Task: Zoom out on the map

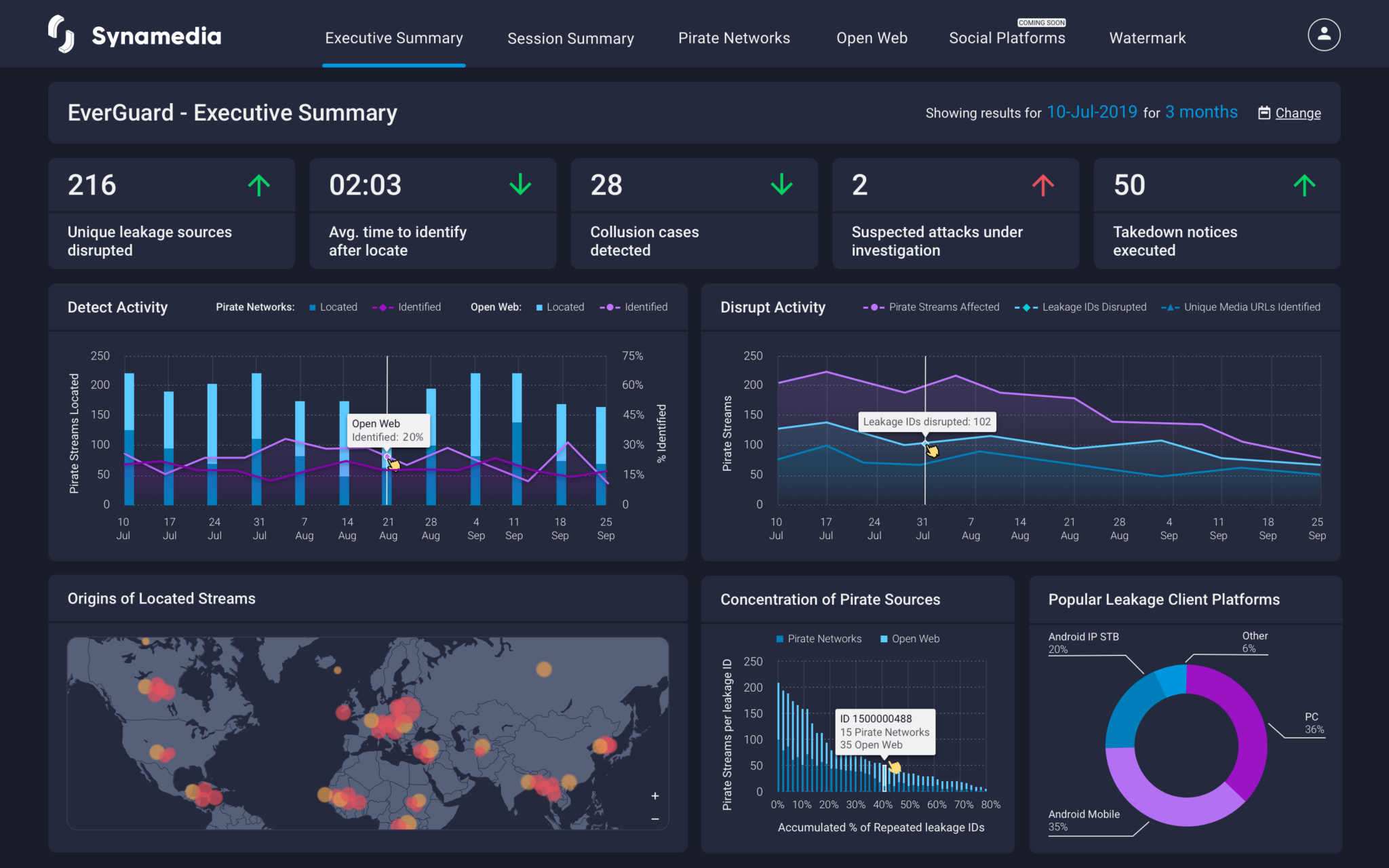Action: [654, 818]
